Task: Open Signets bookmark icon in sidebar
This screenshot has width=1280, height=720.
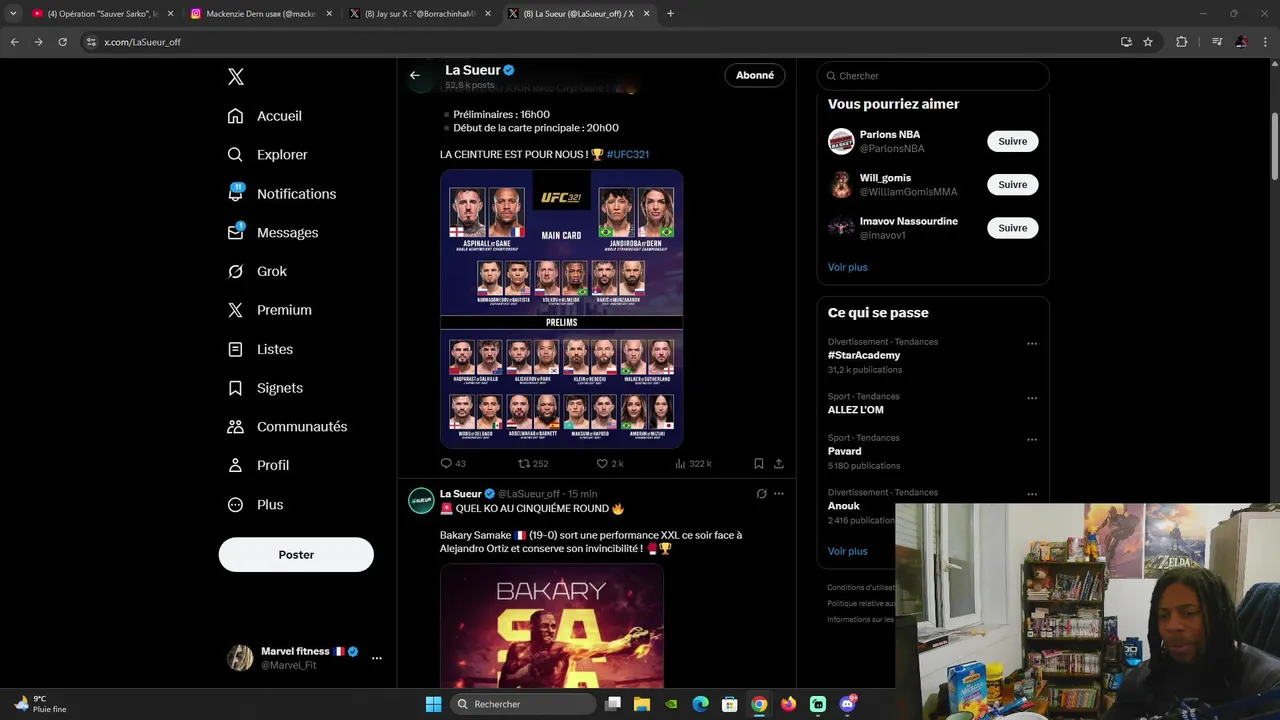Action: (x=235, y=388)
